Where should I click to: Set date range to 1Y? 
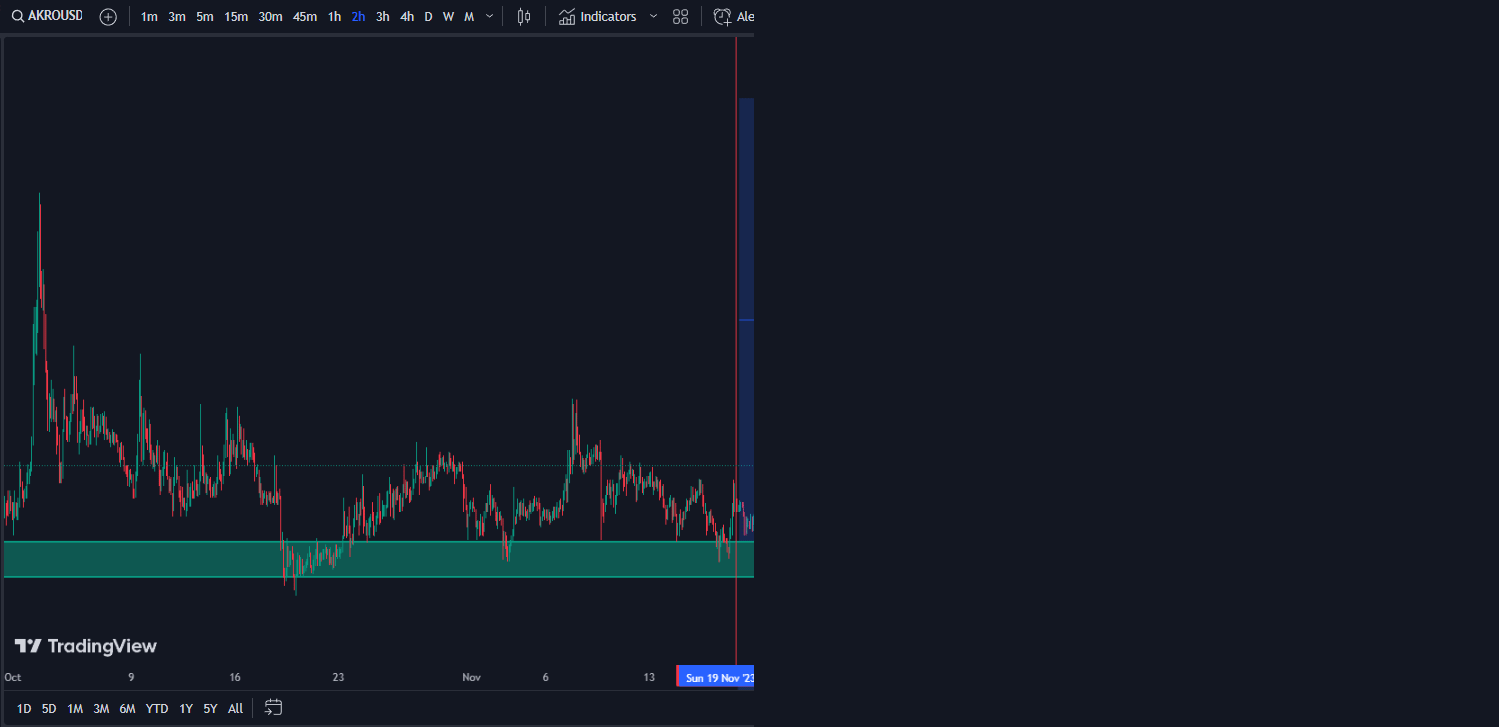point(186,709)
